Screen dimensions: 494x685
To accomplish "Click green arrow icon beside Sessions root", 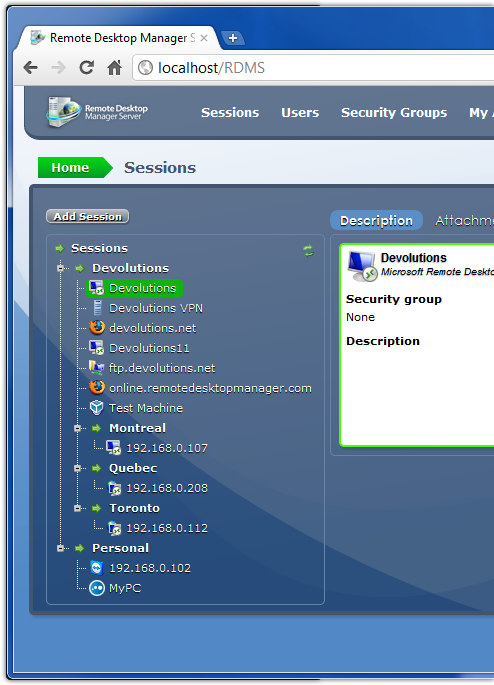I will [60, 249].
